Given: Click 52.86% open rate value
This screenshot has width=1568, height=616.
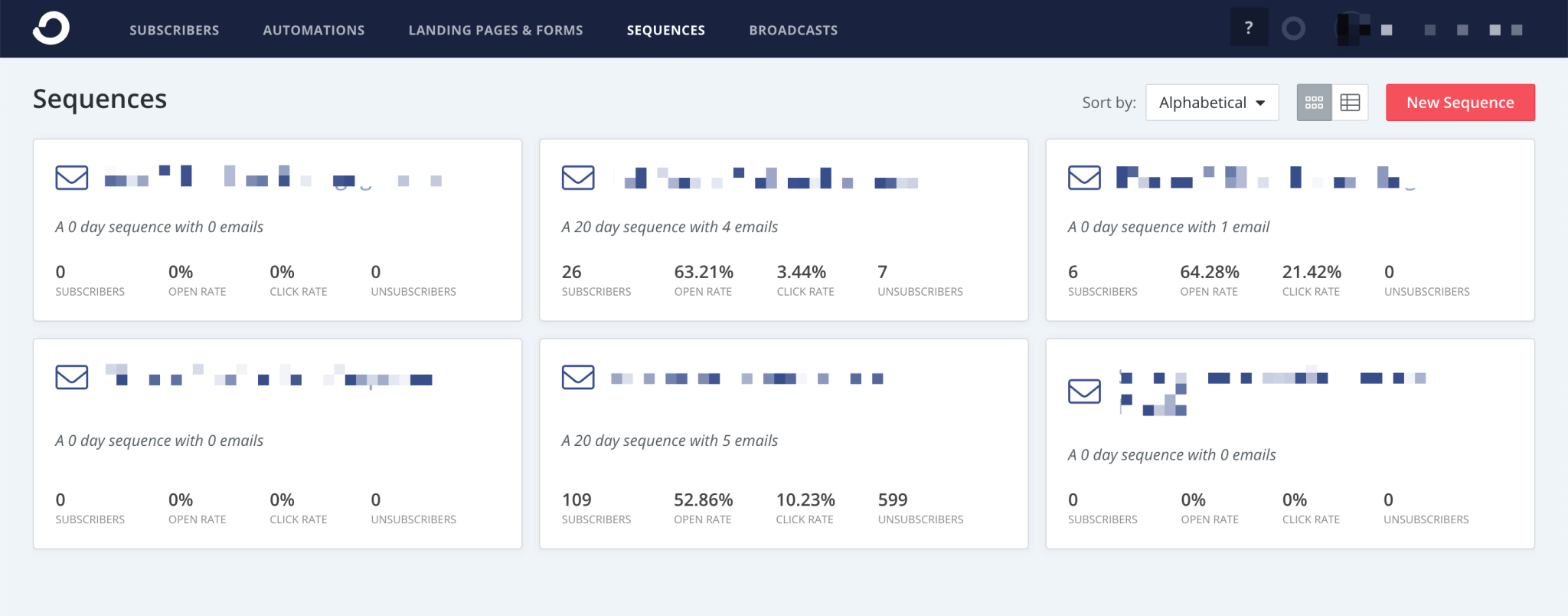Looking at the screenshot, I should tap(704, 500).
